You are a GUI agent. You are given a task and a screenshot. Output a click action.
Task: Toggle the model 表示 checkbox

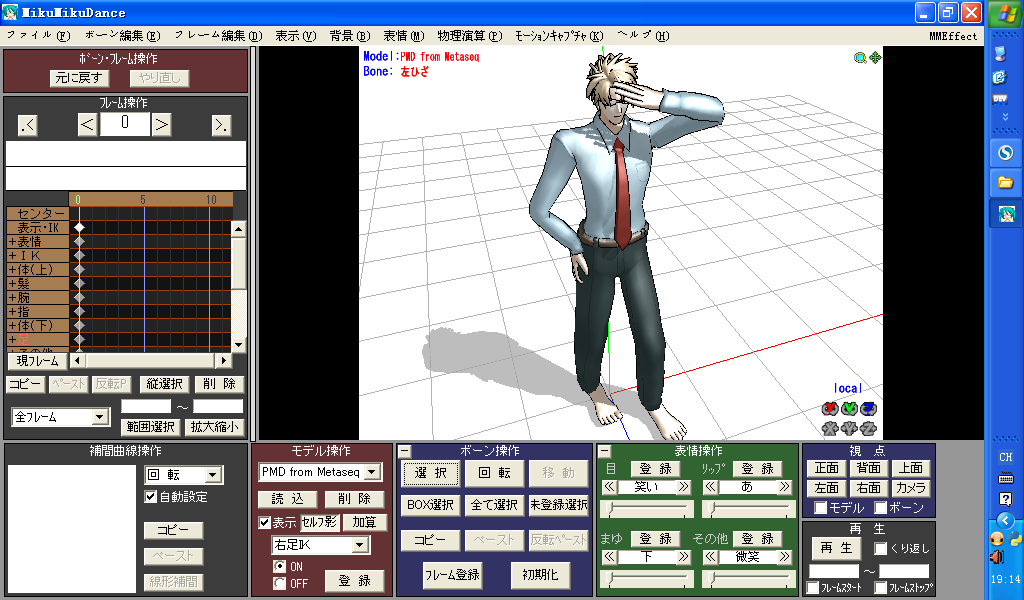click(x=264, y=522)
